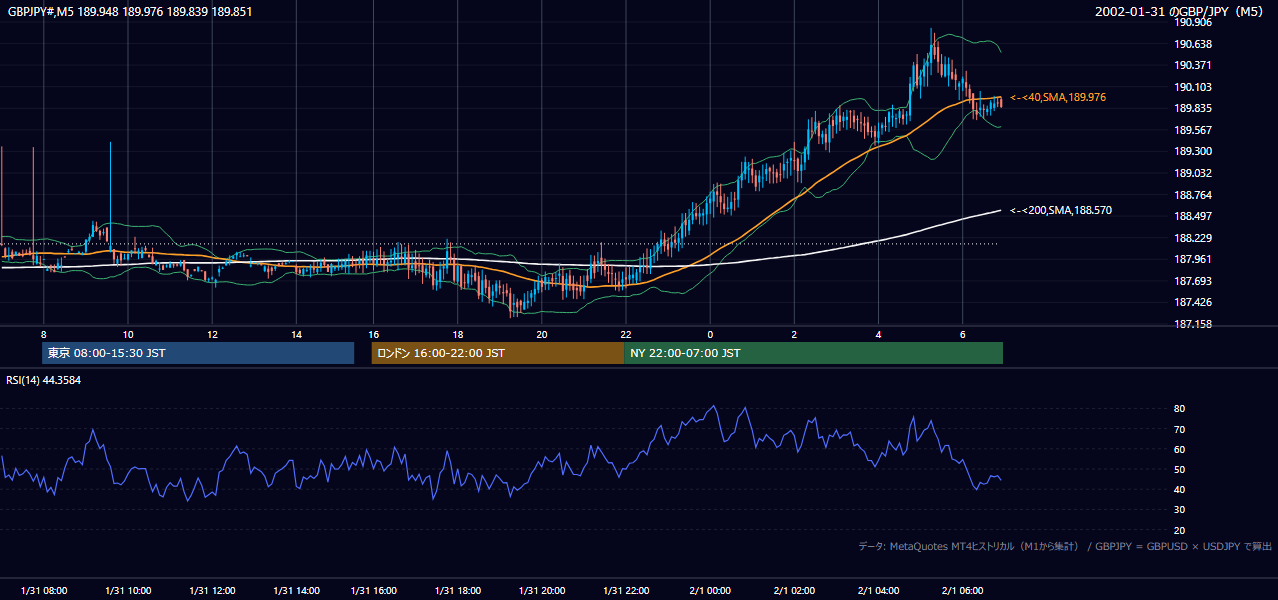Click hour tick 18 under the price chart
This screenshot has width=1278, height=600.
click(457, 334)
